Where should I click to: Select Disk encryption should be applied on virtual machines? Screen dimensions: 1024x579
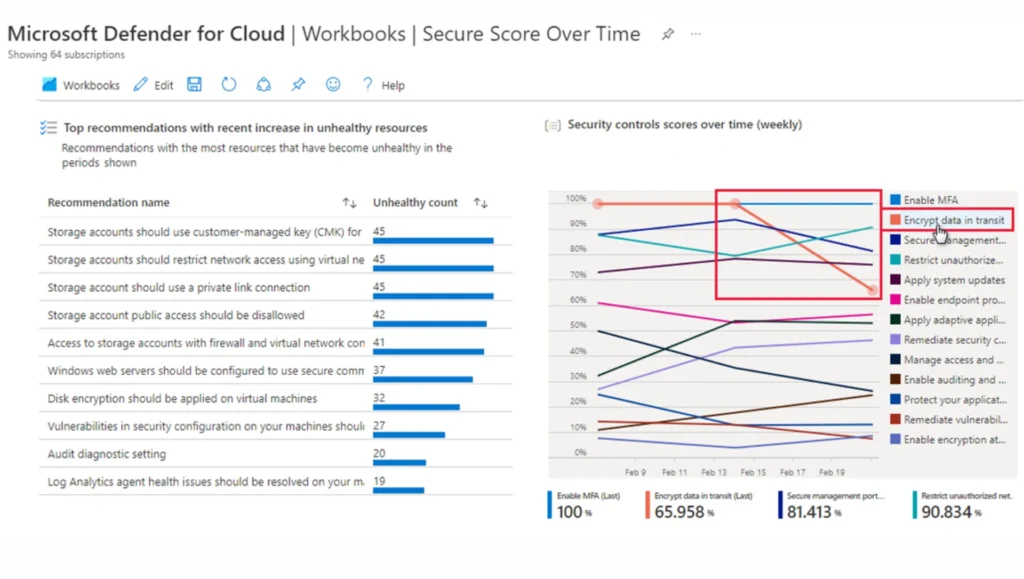276,398
